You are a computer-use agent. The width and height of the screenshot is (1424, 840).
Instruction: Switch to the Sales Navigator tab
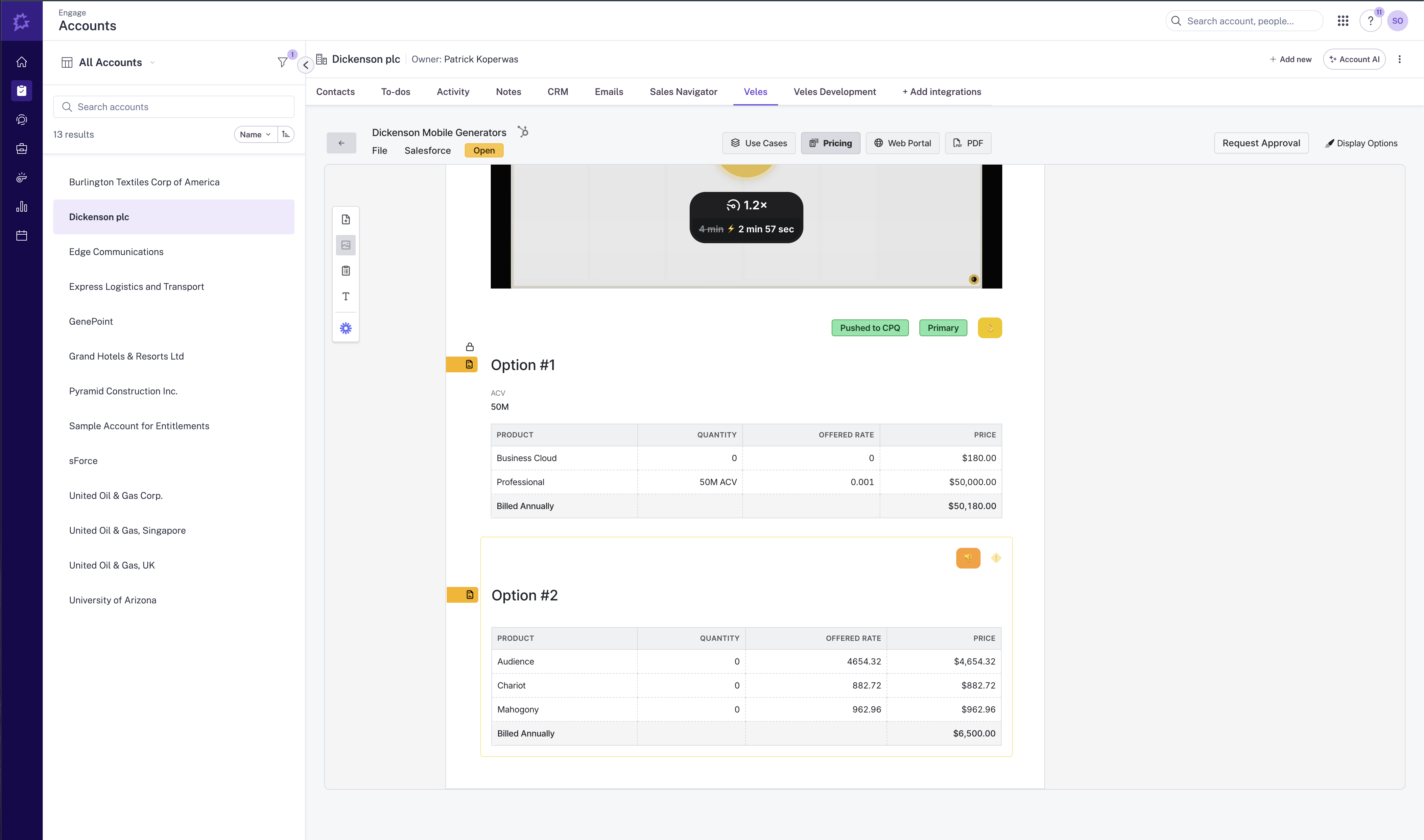point(683,92)
